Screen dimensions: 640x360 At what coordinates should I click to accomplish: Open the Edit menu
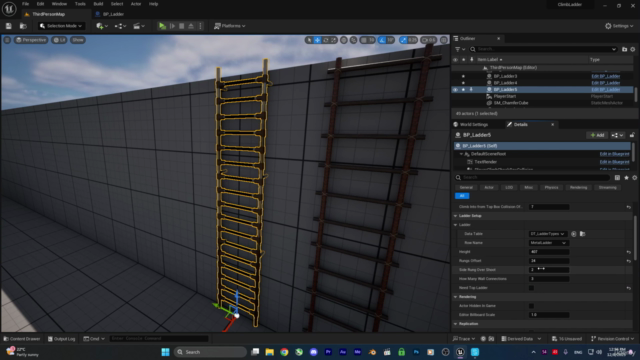point(40,4)
